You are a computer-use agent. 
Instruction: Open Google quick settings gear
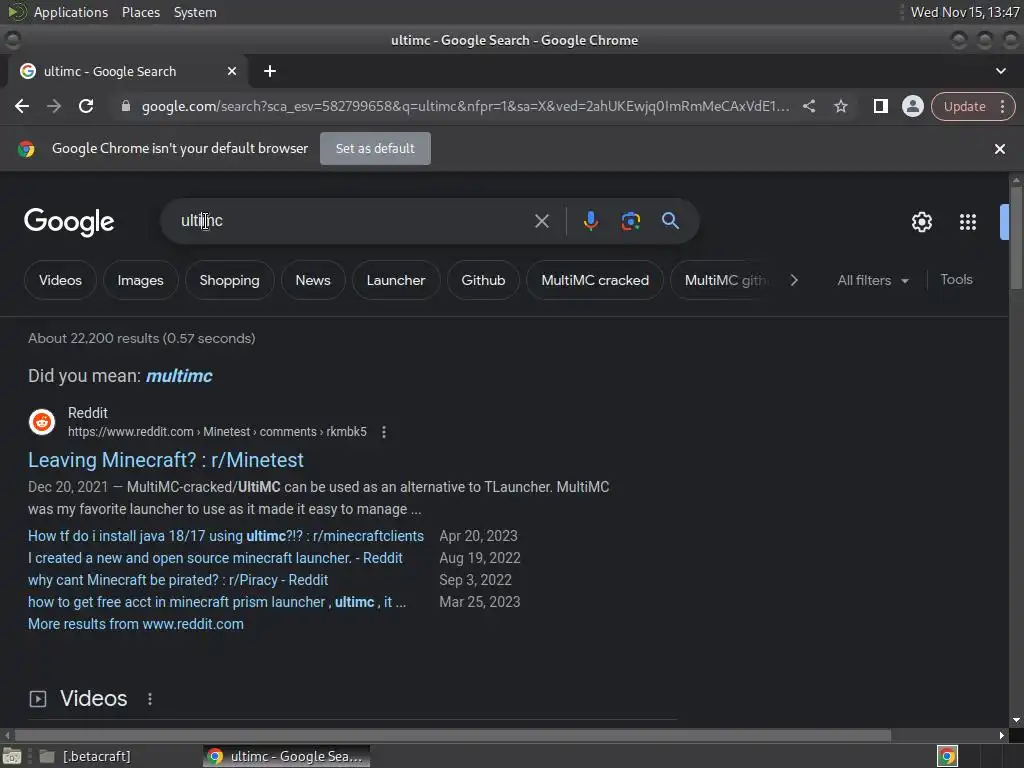[921, 222]
